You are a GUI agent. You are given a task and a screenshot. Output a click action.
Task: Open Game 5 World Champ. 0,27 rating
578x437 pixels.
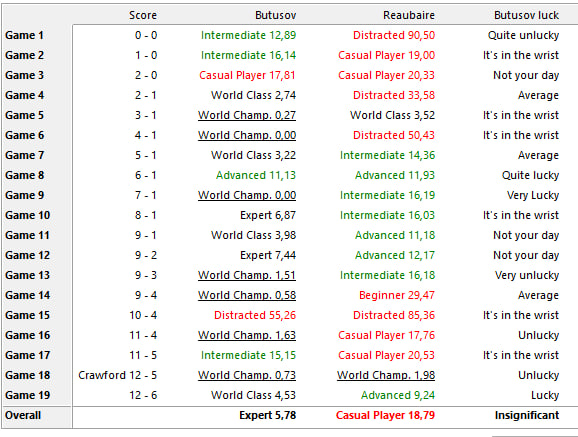click(x=247, y=115)
